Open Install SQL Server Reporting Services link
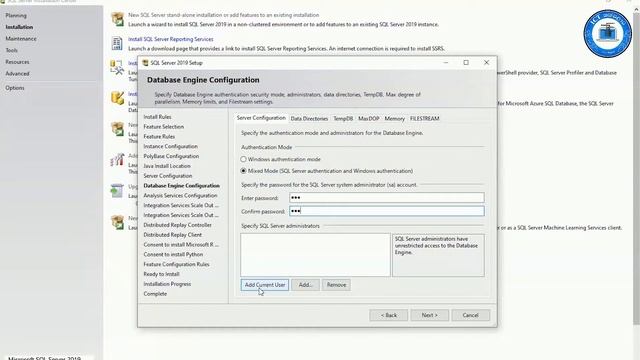640x360 pixels. [171, 39]
